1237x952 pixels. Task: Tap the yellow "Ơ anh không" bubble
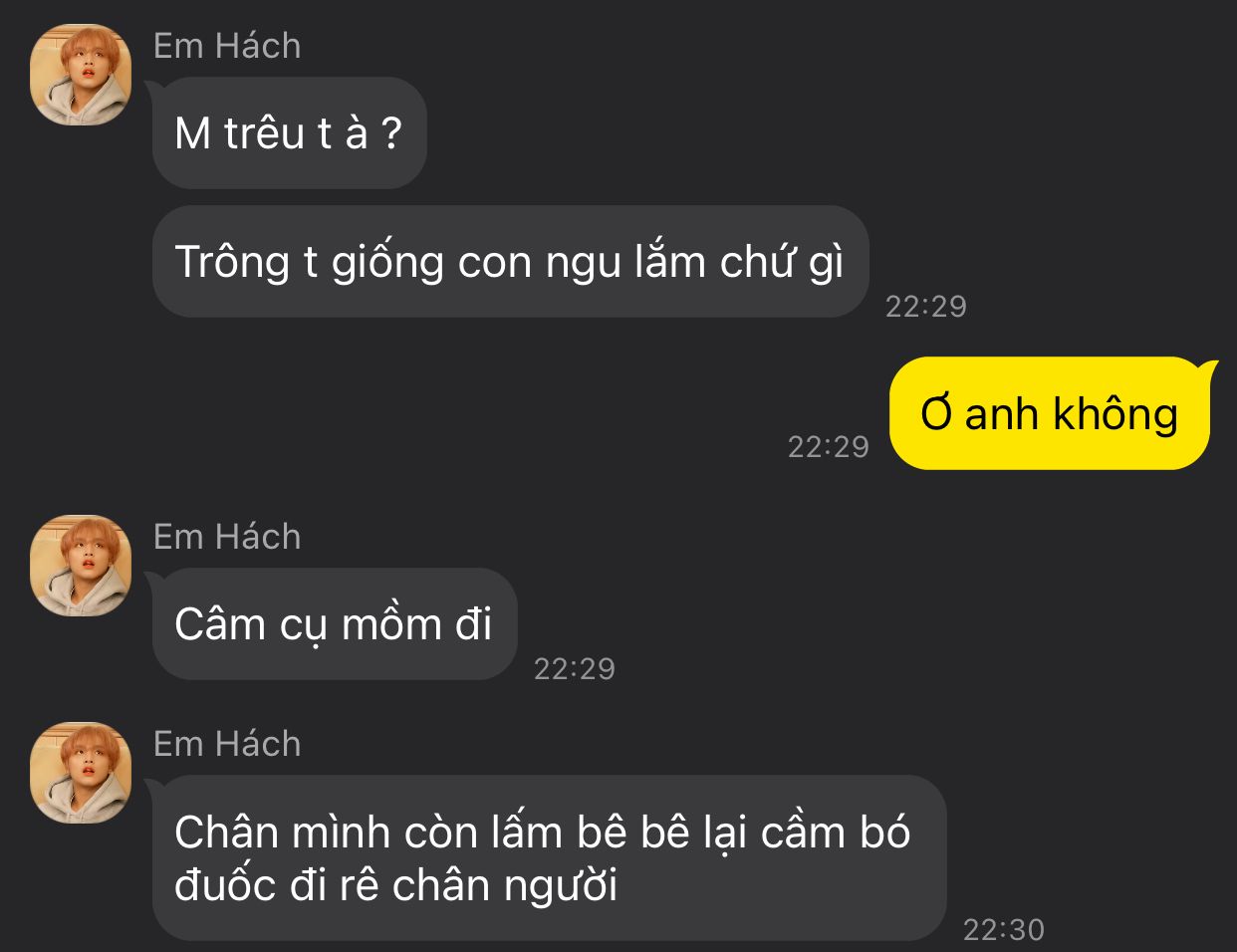point(1050,413)
